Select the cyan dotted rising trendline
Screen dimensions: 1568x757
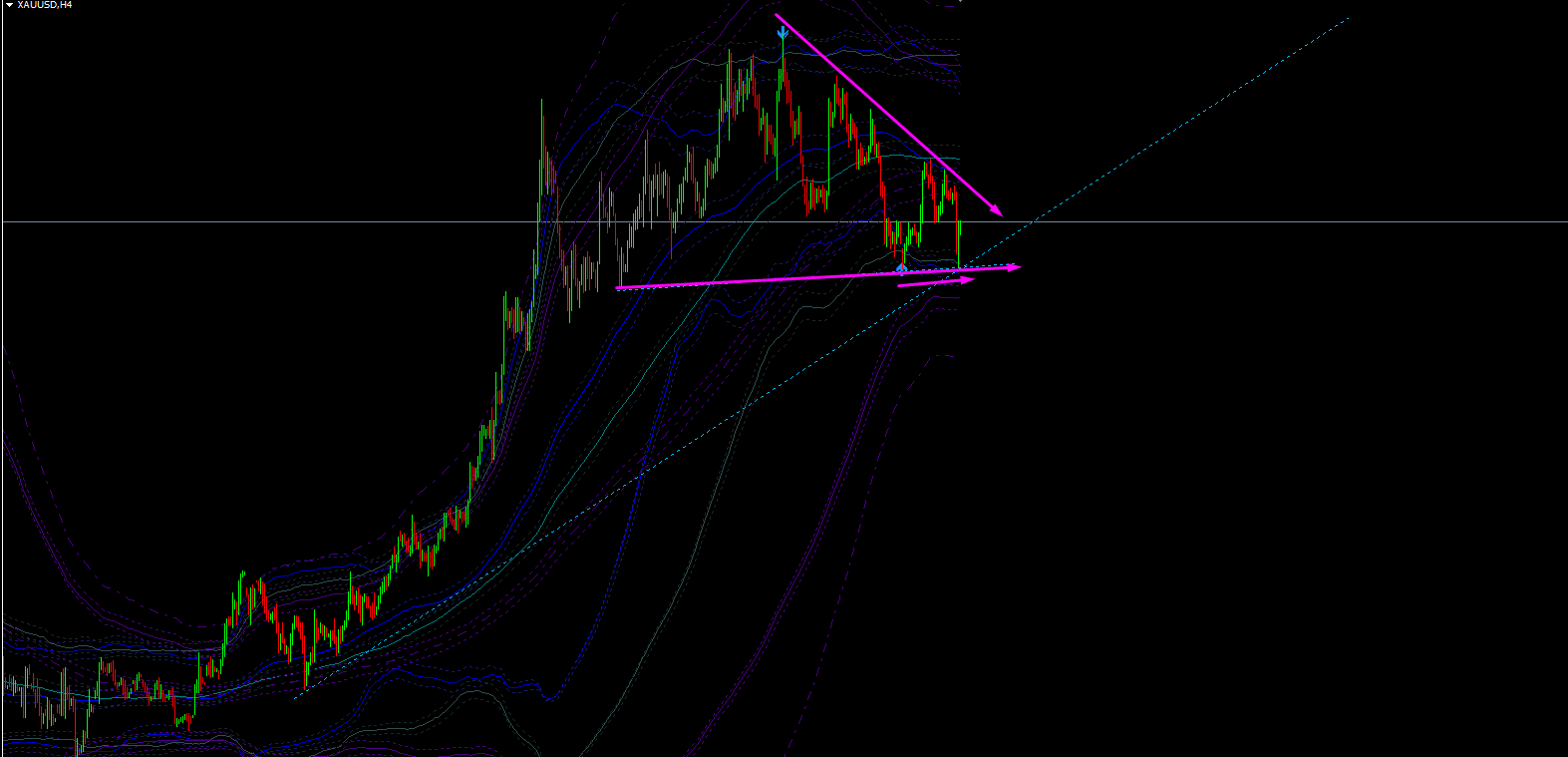point(822,356)
